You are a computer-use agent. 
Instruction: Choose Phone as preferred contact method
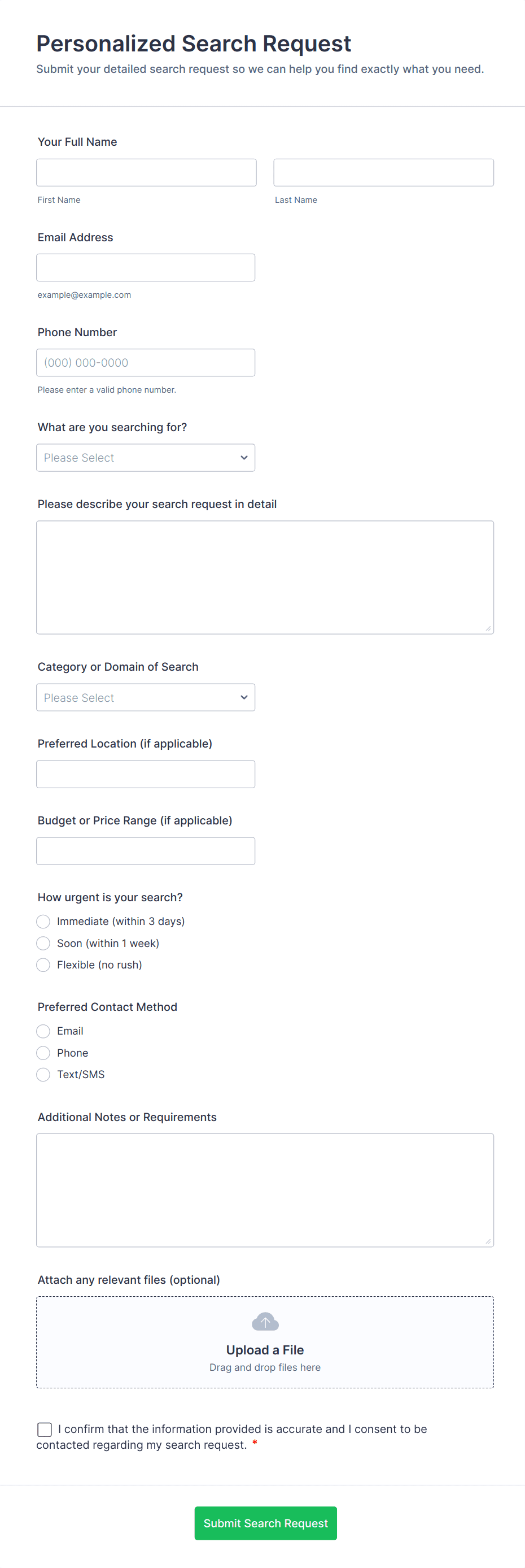click(43, 1053)
